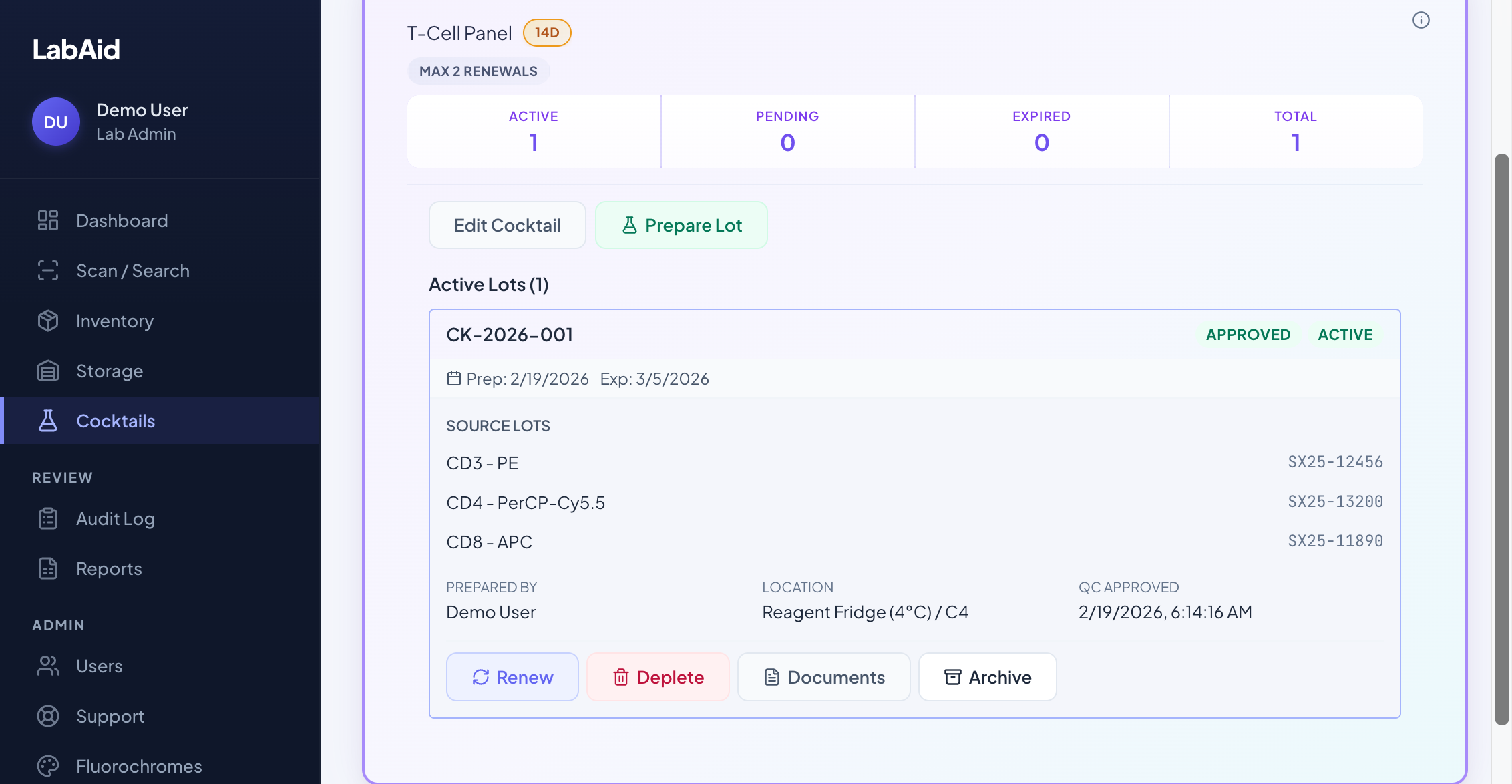Archive lot CK-2026-001
Image resolution: width=1512 pixels, height=784 pixels.
[x=987, y=676]
